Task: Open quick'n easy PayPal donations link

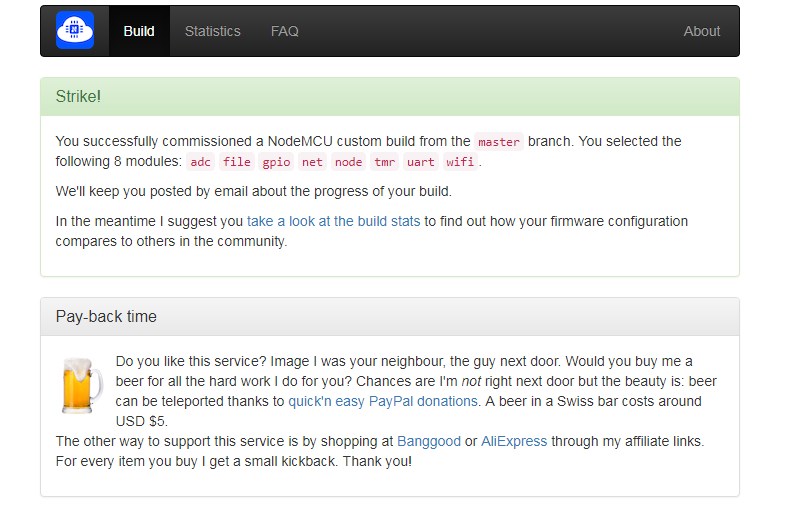Action: point(383,401)
